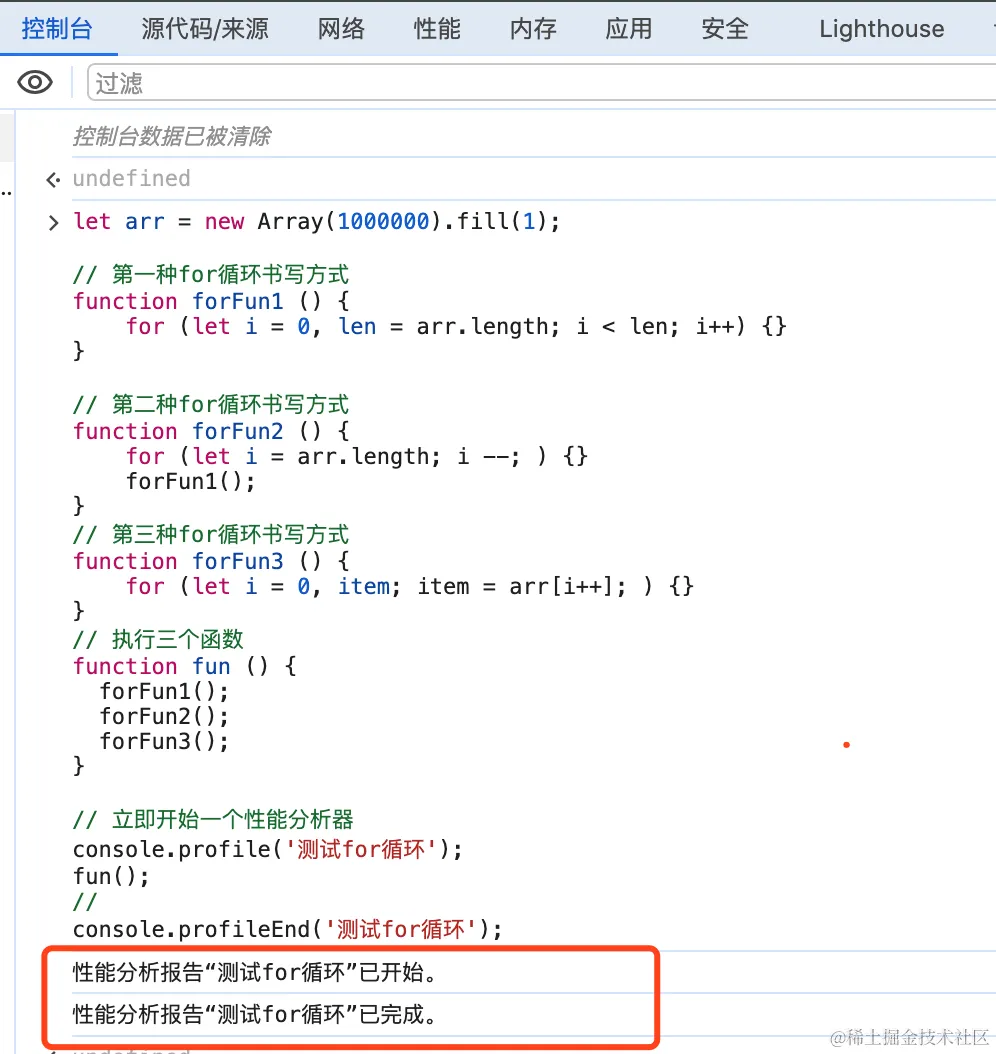Click the console.profileEnd code line

coord(287,929)
